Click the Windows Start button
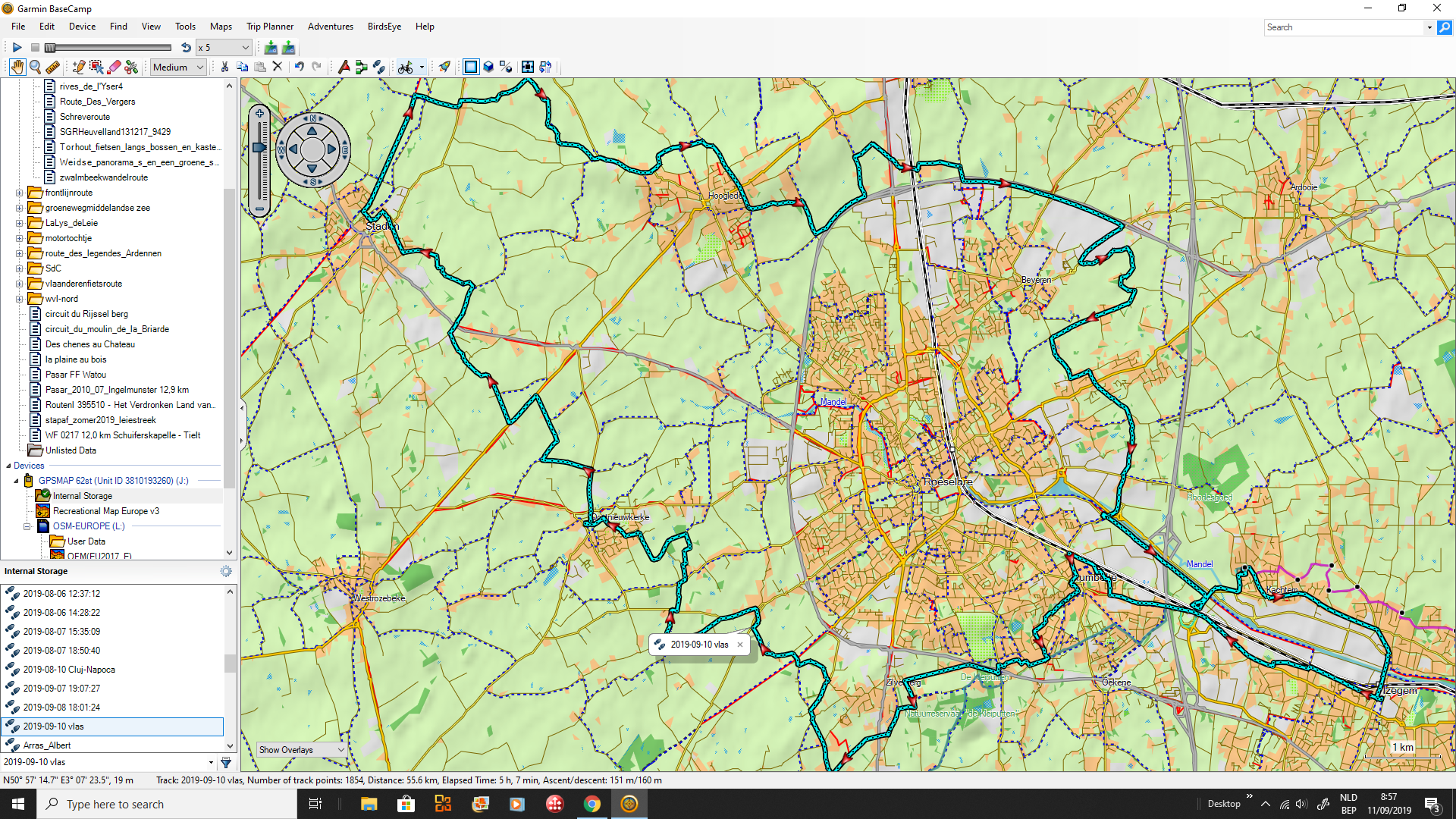Viewport: 1456px width, 819px height. (x=18, y=804)
